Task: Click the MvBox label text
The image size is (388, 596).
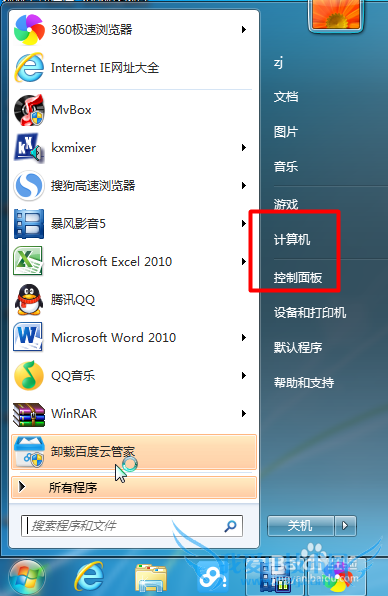Action: tap(71, 110)
